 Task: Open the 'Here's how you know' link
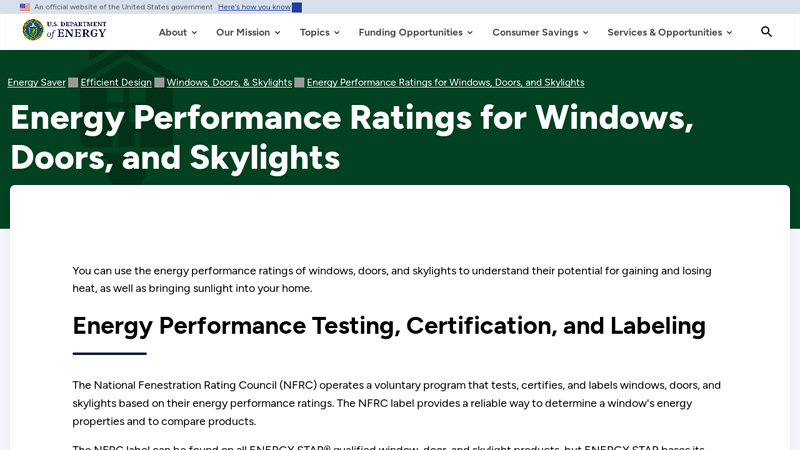tap(254, 7)
